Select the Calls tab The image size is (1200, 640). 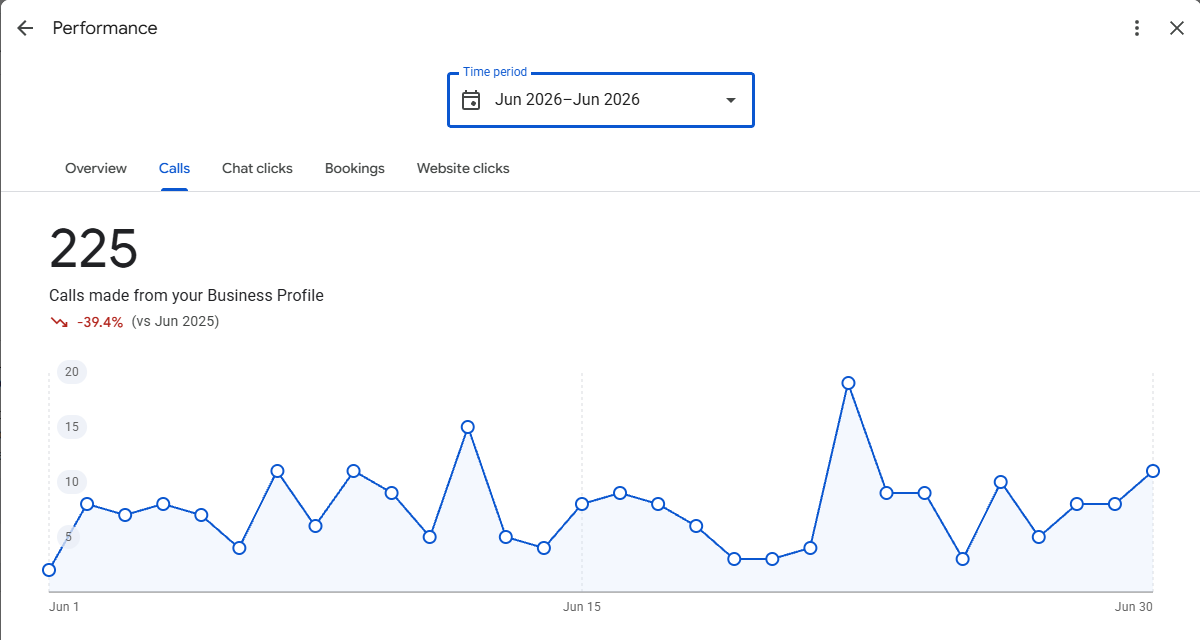tap(174, 168)
